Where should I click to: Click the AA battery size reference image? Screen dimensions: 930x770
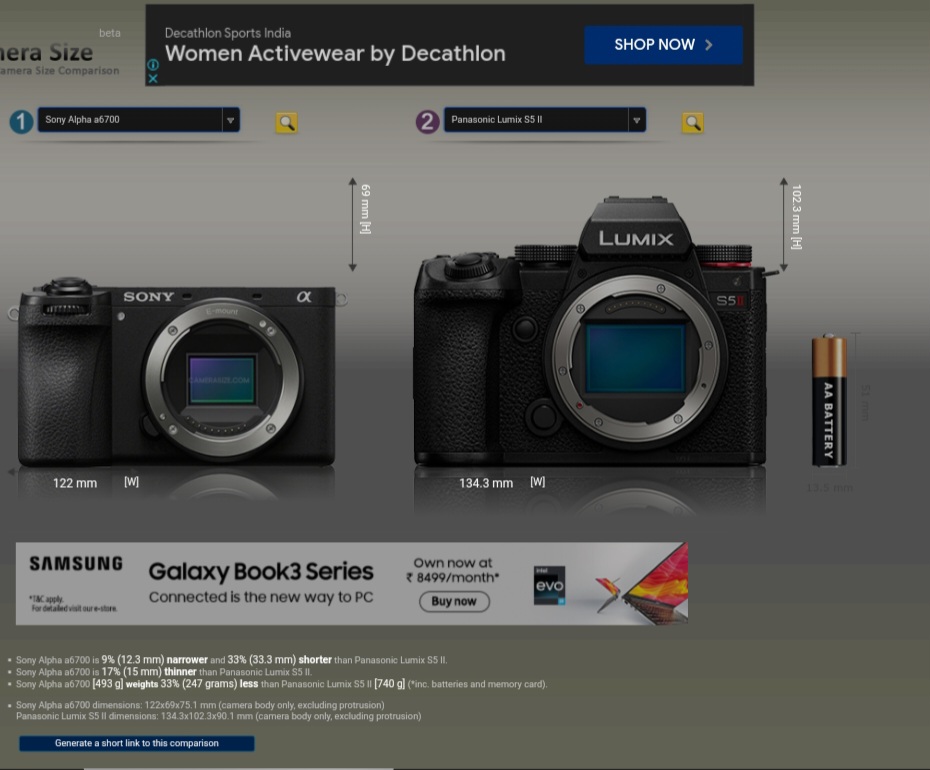pyautogui.click(x=829, y=400)
